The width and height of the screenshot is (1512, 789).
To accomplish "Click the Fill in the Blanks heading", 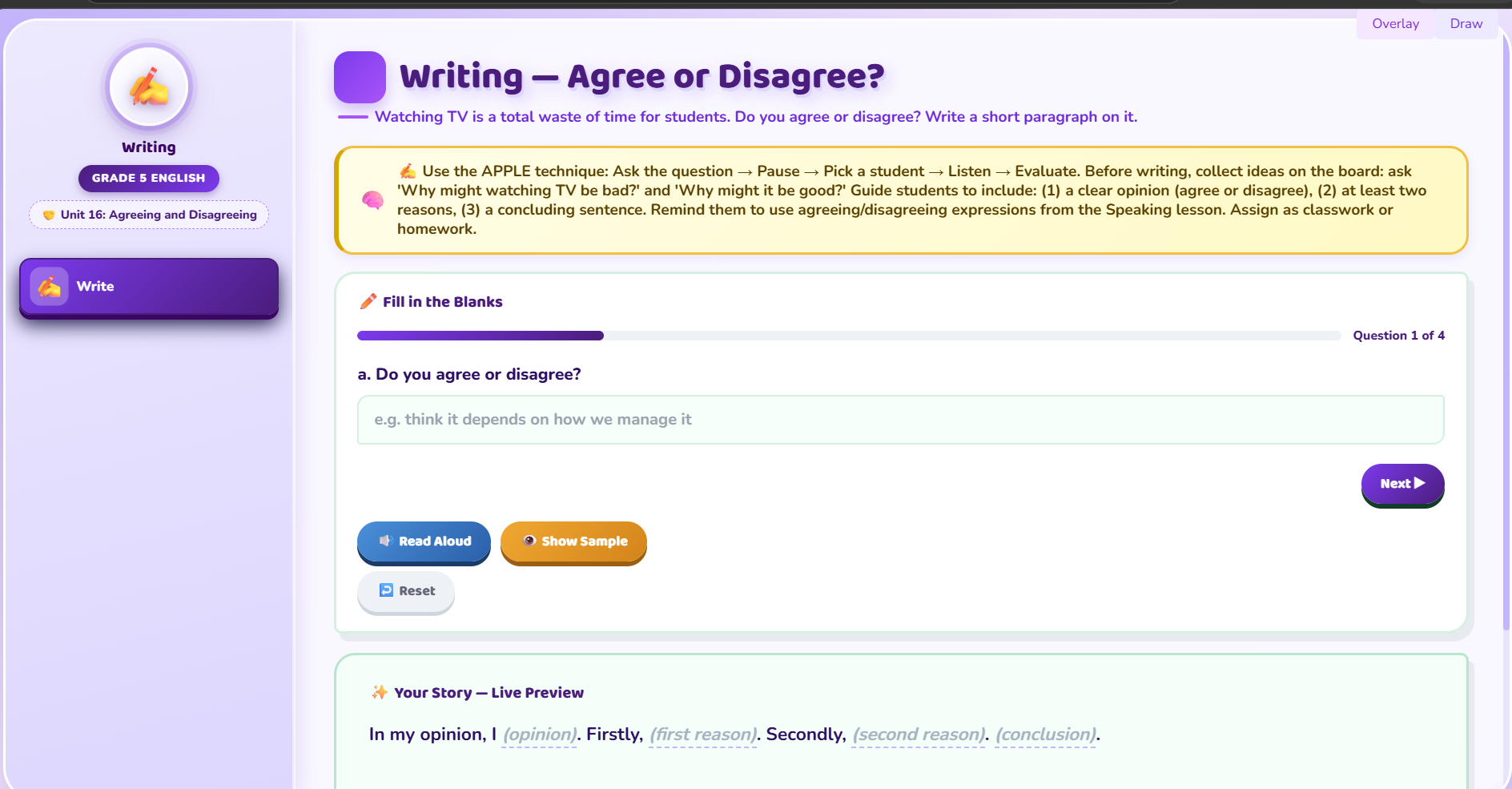I will [443, 302].
